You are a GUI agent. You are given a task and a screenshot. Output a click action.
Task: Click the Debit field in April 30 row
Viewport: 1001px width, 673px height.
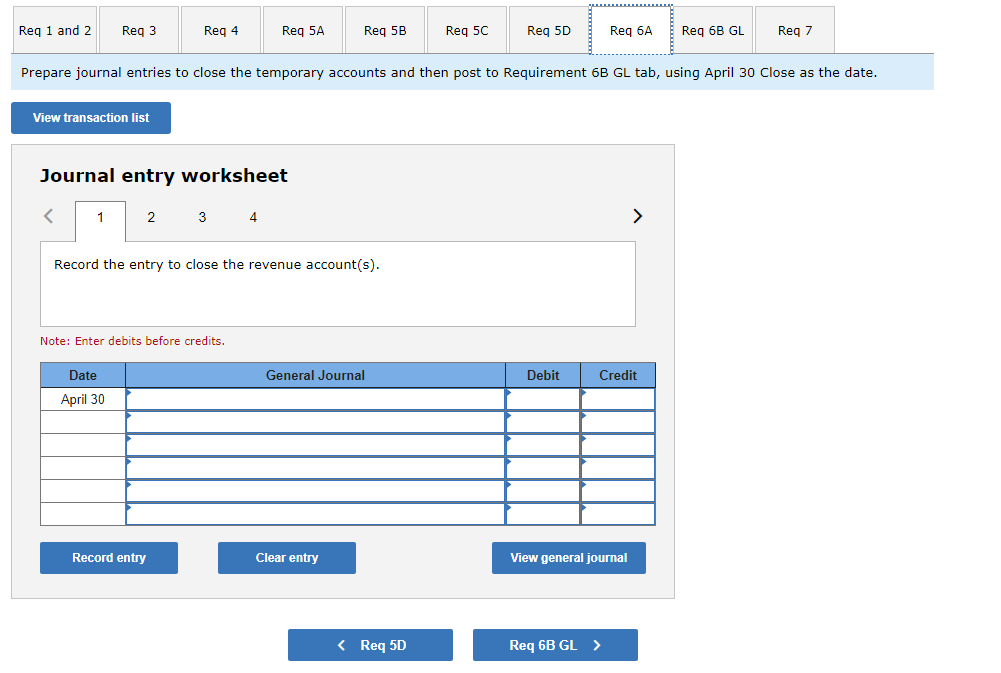pos(543,399)
